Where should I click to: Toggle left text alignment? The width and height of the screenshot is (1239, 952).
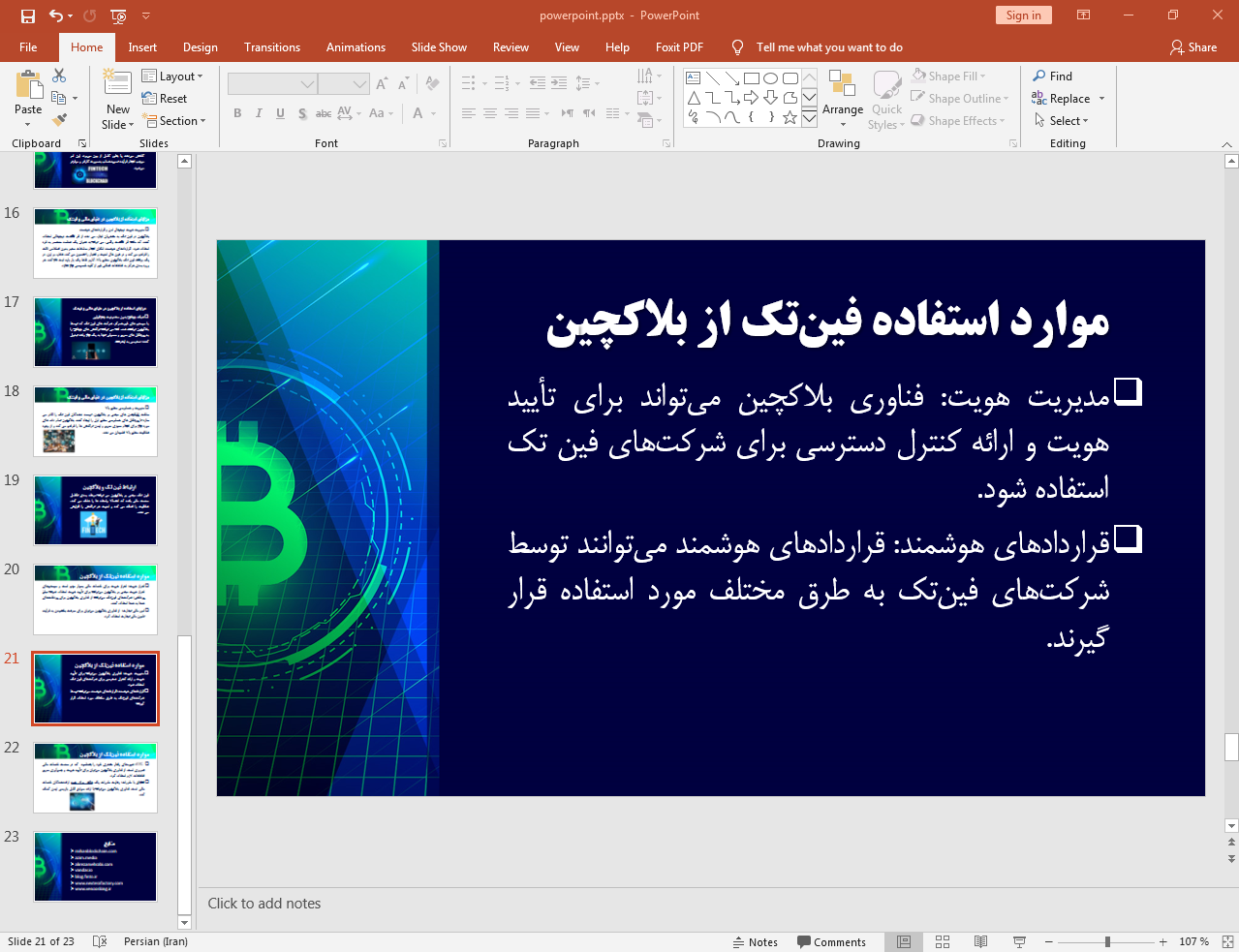click(x=469, y=113)
